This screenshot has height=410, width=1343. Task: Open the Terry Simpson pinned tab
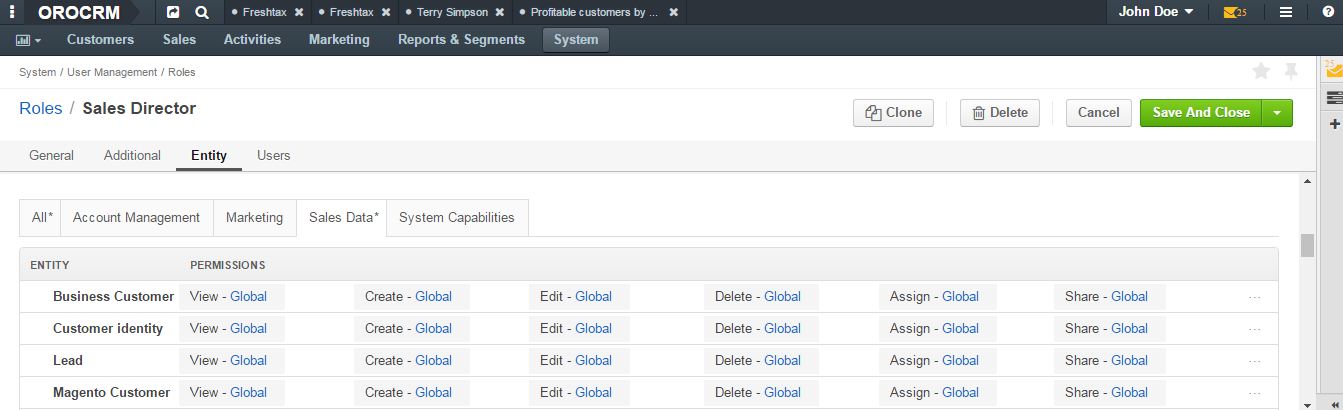453,13
